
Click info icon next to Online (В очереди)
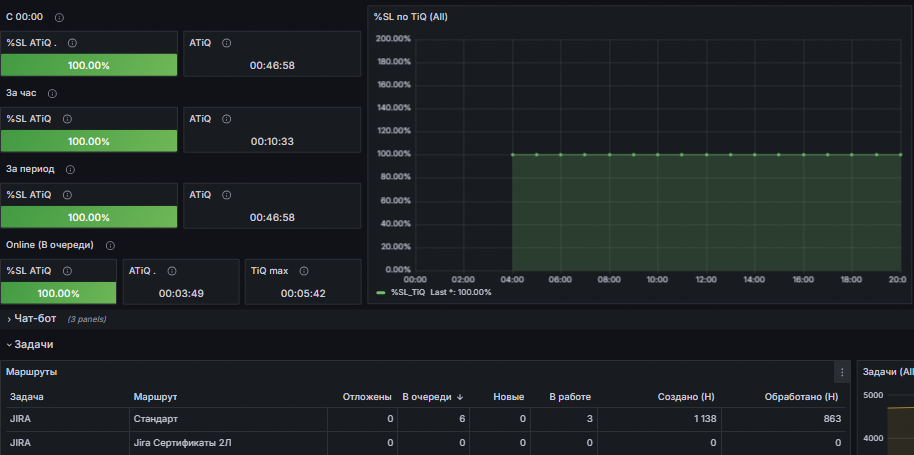point(110,246)
